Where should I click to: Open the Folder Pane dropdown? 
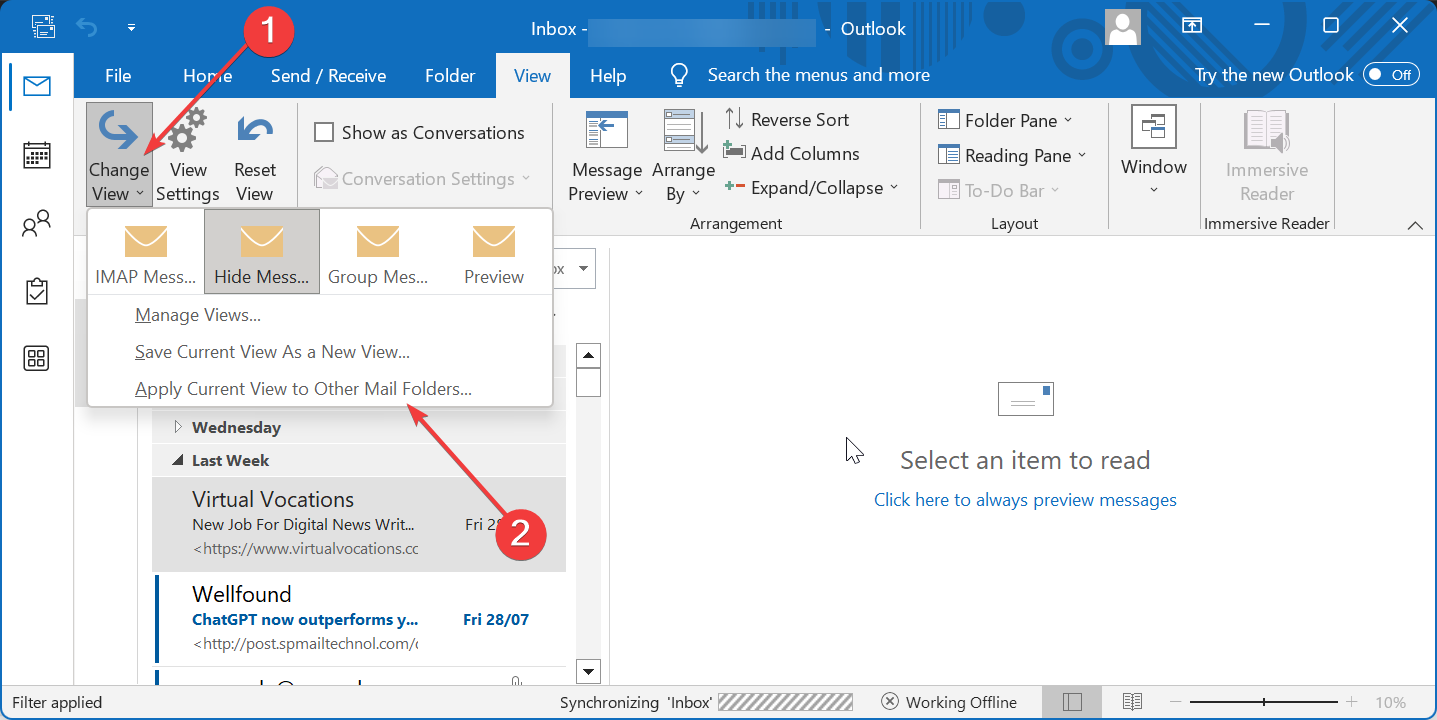tap(1005, 120)
